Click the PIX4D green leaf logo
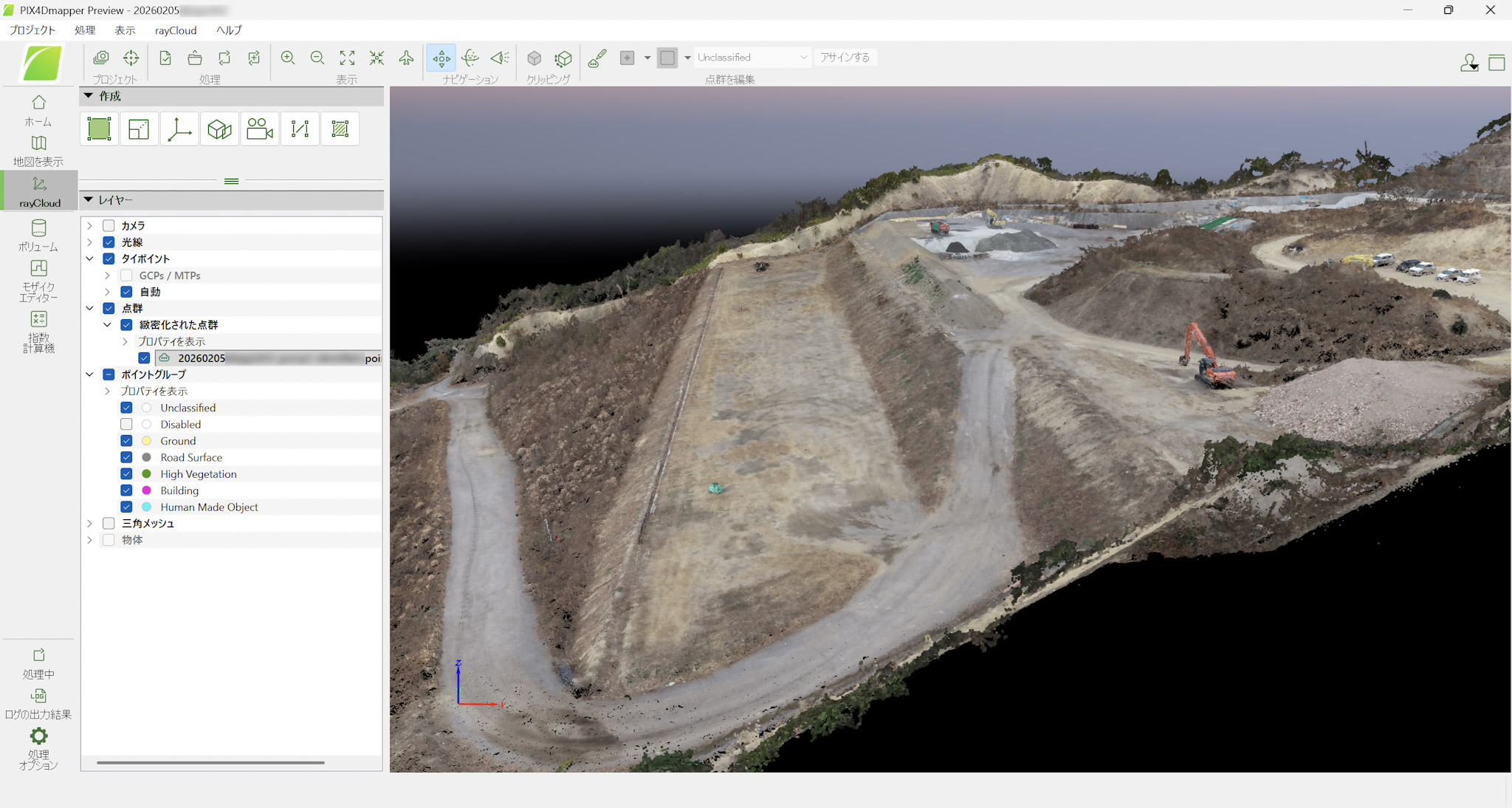 42,64
